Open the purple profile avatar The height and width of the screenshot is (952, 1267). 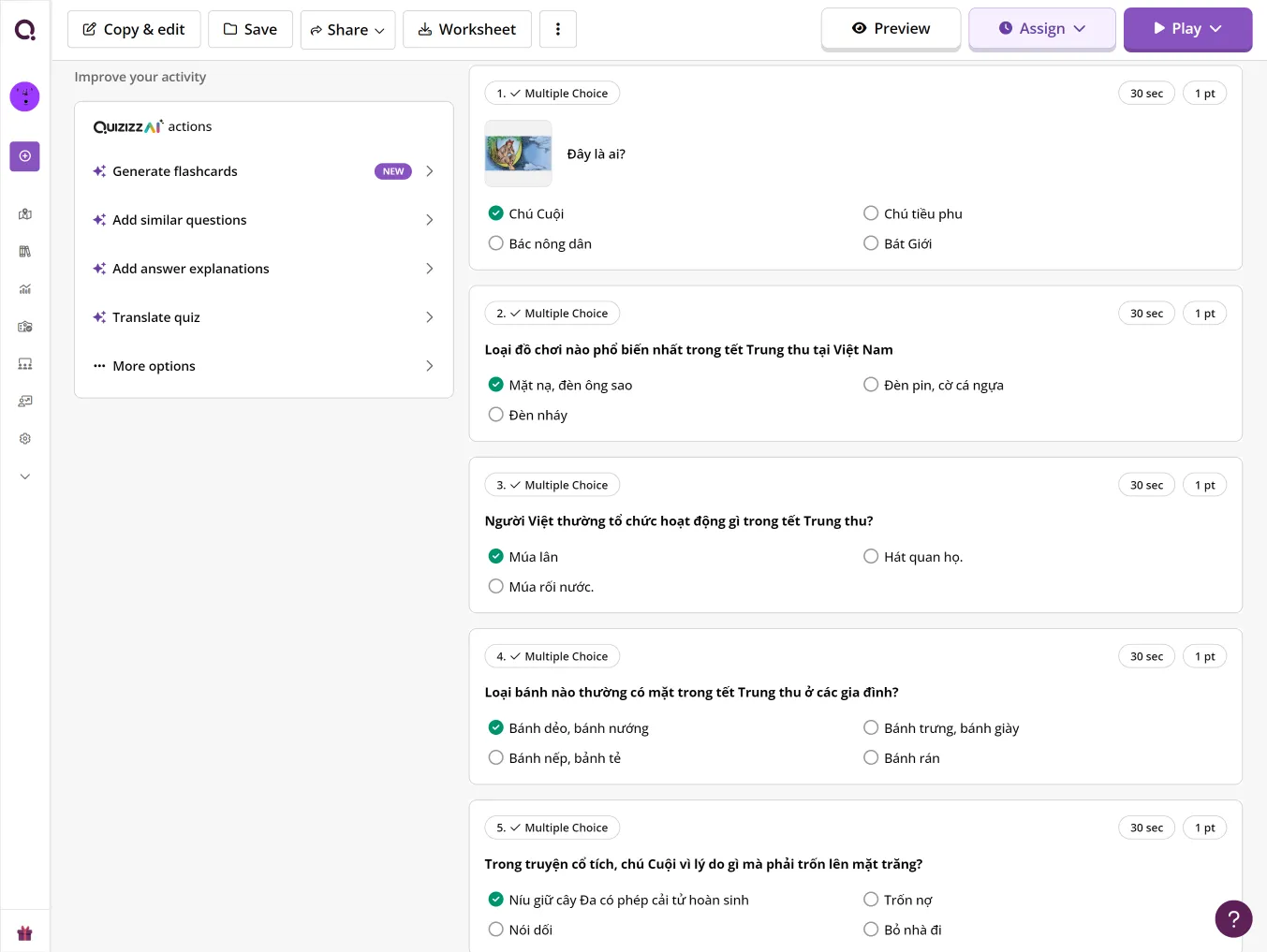(24, 96)
